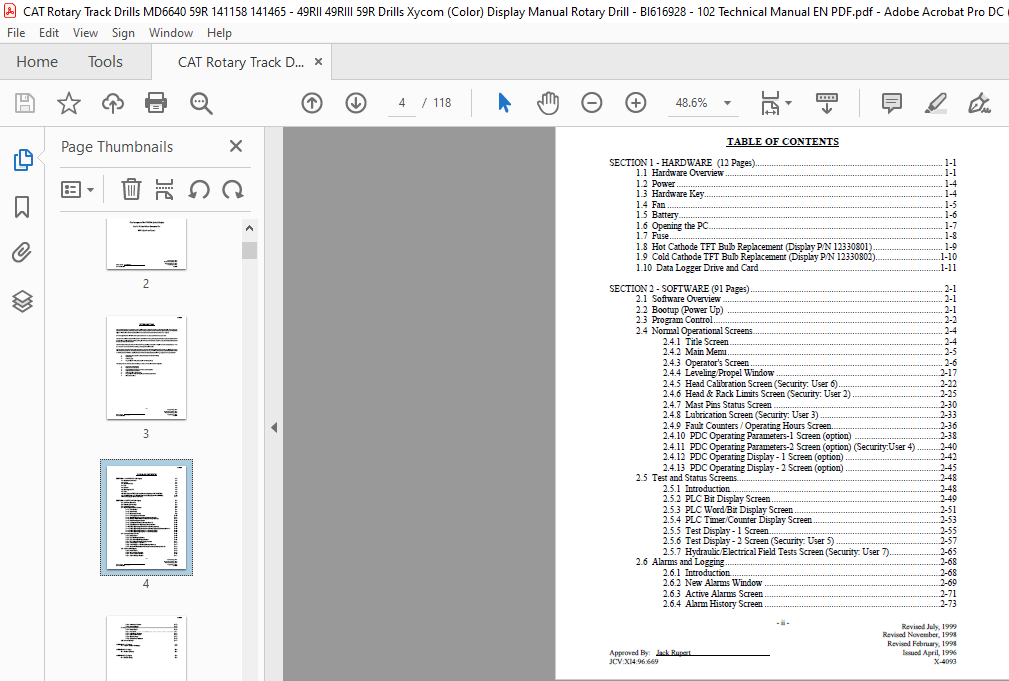Viewport: 1009px width, 681px height.
Task: Select page 4 thumbnail
Action: (146, 518)
